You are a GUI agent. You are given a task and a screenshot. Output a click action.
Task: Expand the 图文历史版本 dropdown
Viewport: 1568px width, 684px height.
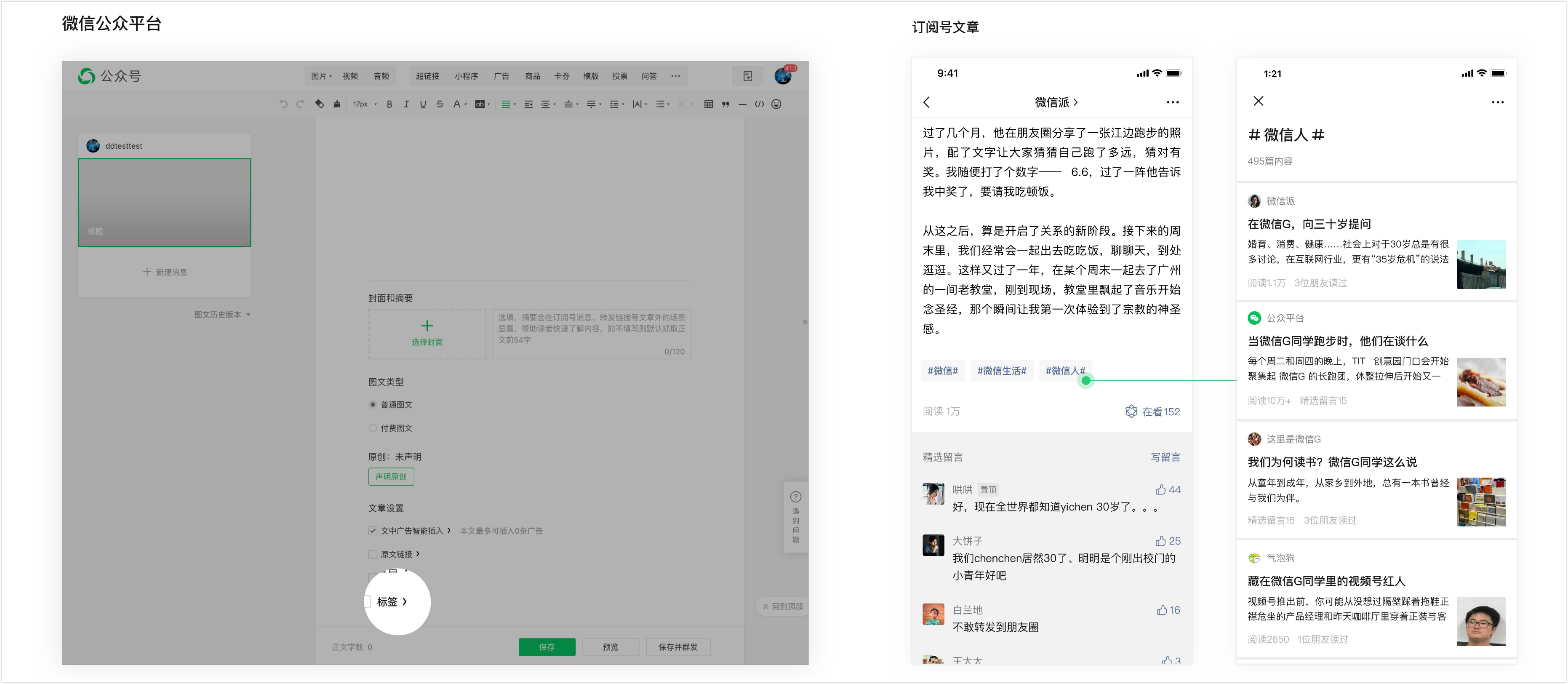(222, 314)
